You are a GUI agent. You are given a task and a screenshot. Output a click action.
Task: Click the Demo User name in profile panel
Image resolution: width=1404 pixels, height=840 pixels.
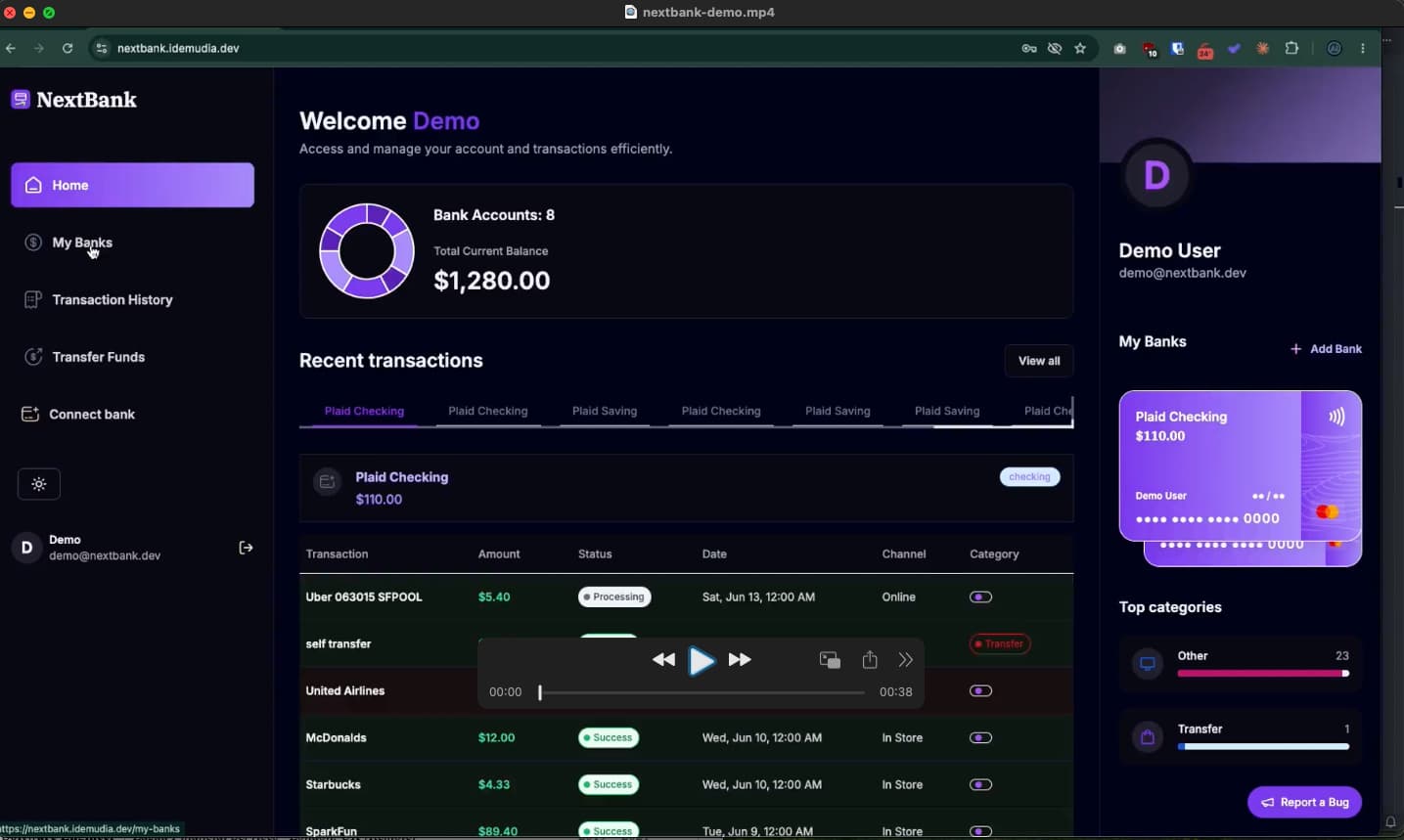click(x=1169, y=250)
